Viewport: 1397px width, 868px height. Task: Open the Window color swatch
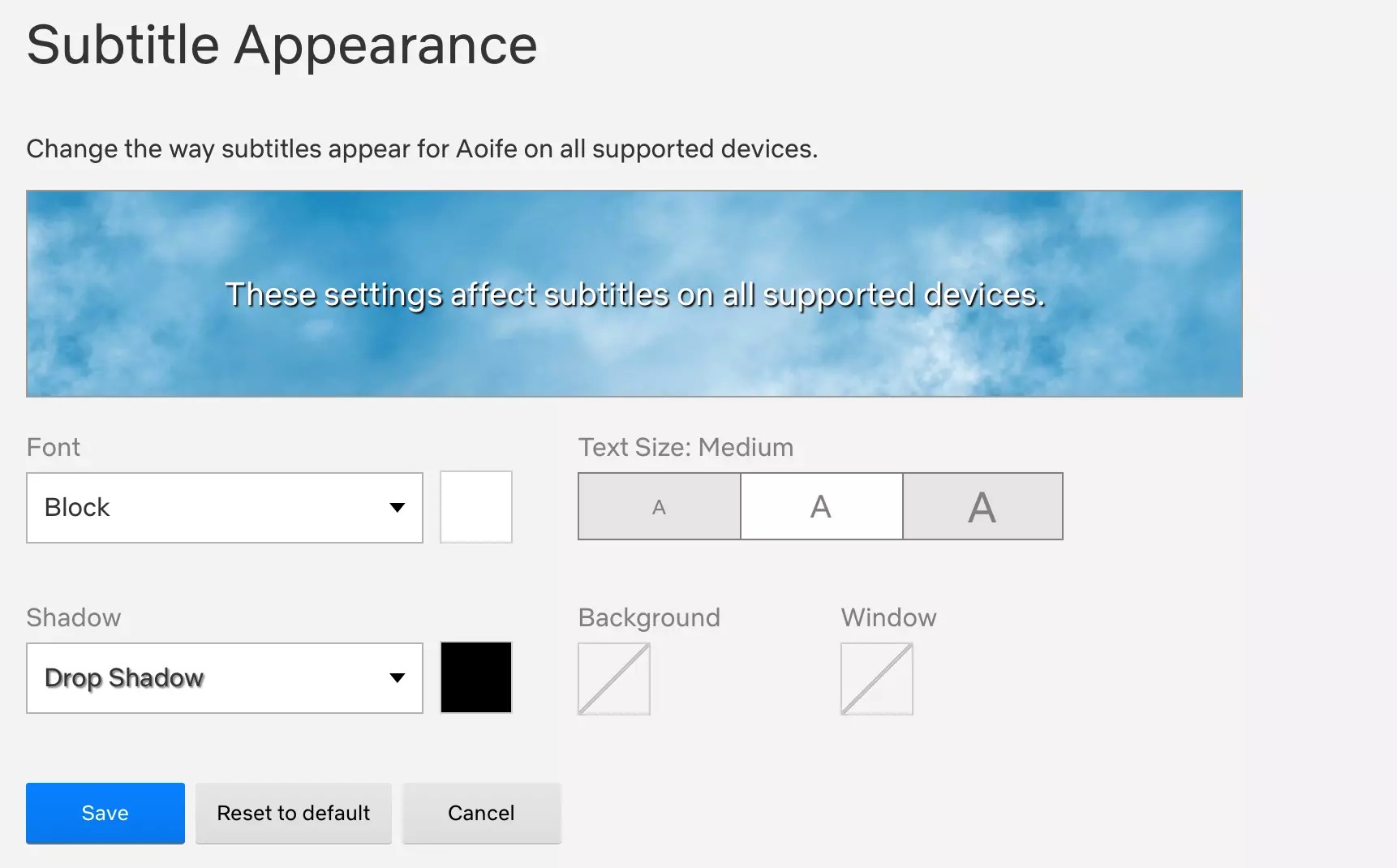[877, 679]
